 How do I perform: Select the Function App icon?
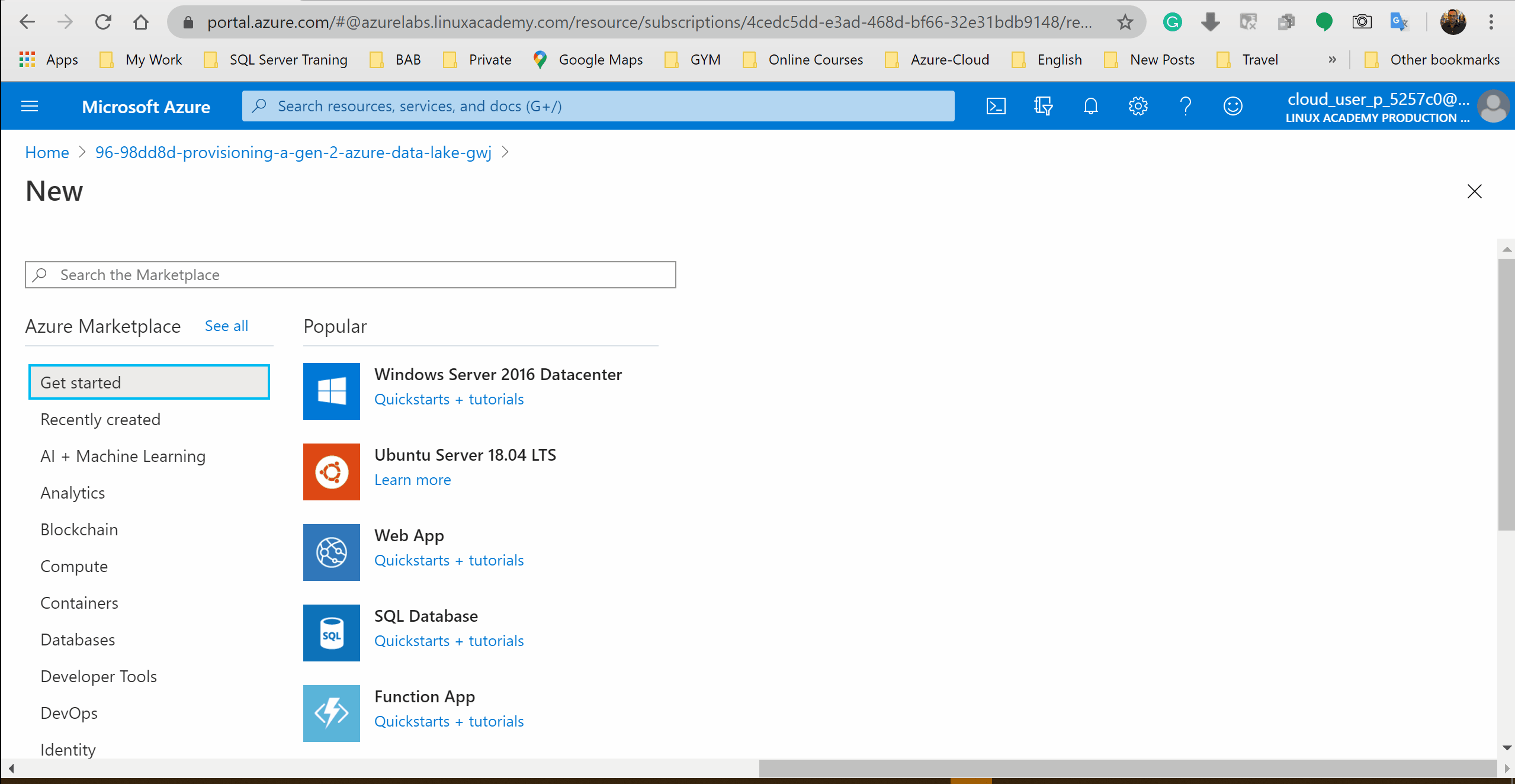tap(330, 713)
